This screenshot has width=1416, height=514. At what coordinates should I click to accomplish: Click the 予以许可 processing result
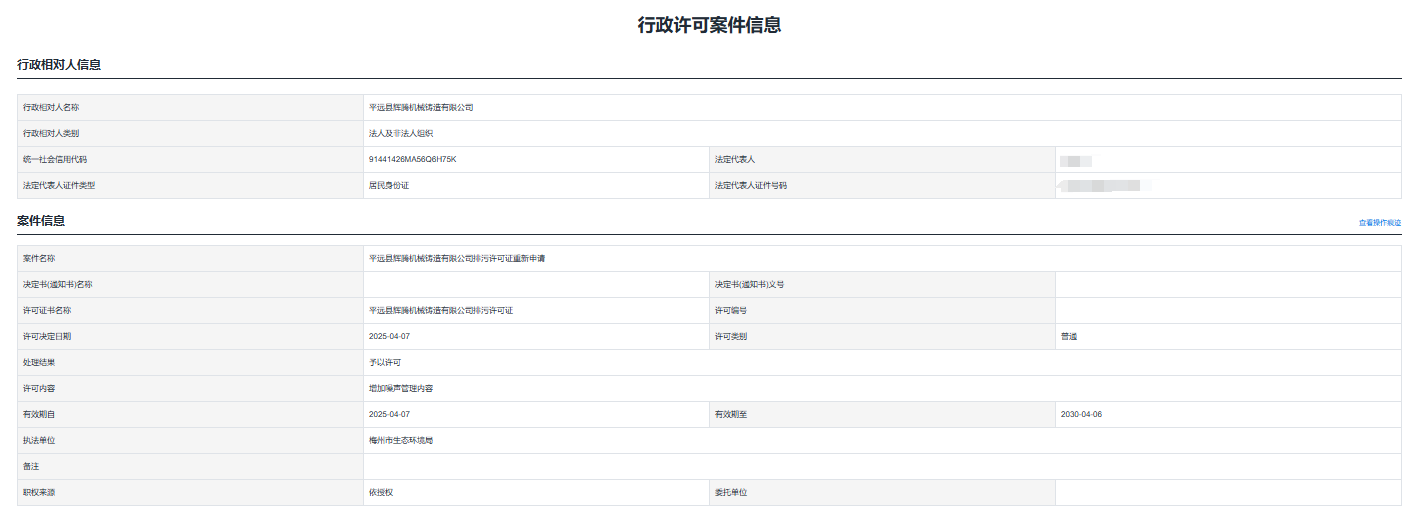(x=385, y=362)
